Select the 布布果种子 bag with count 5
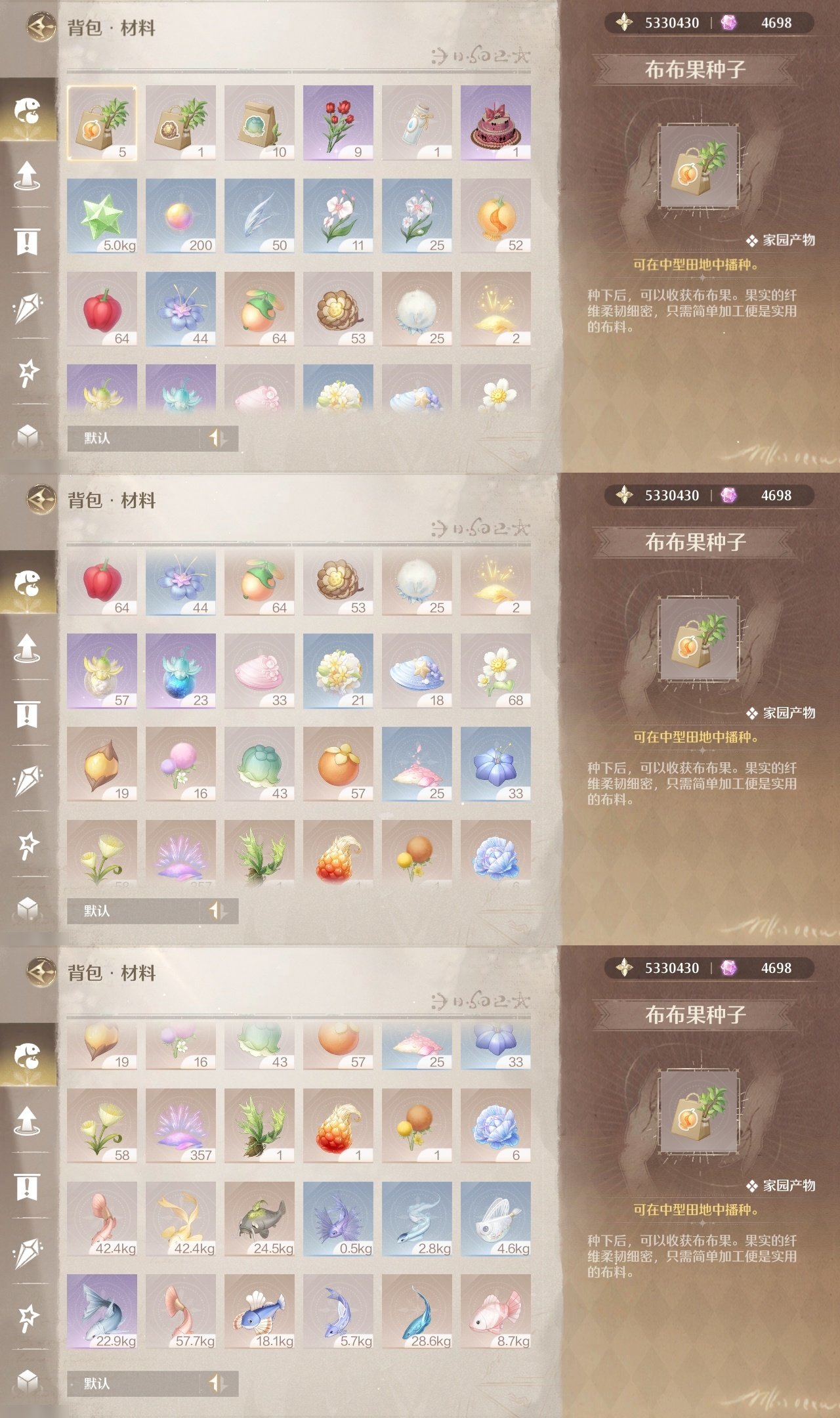The image size is (840, 1418). [102, 123]
